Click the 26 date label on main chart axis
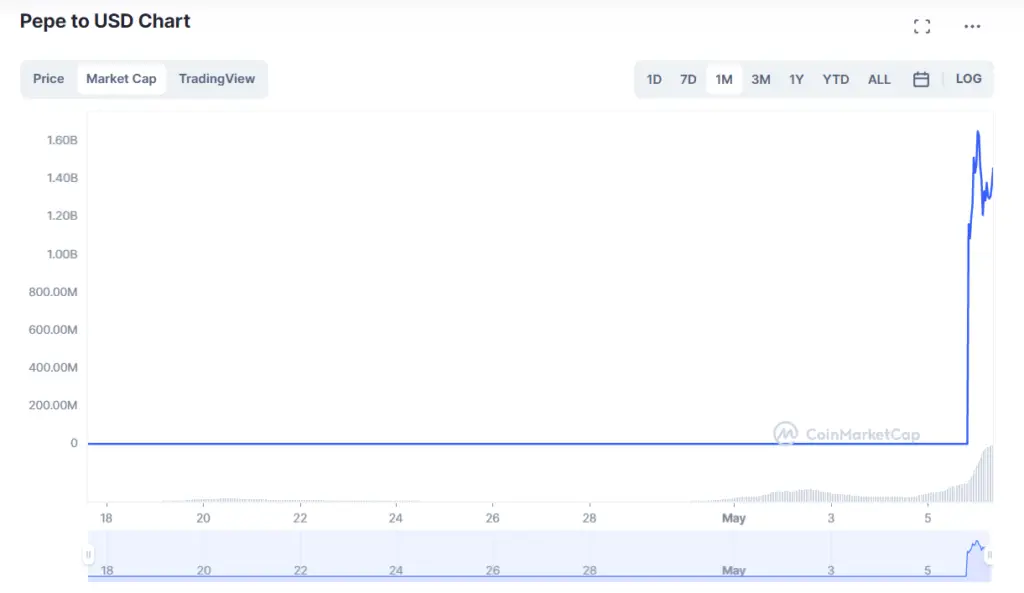 pos(492,518)
